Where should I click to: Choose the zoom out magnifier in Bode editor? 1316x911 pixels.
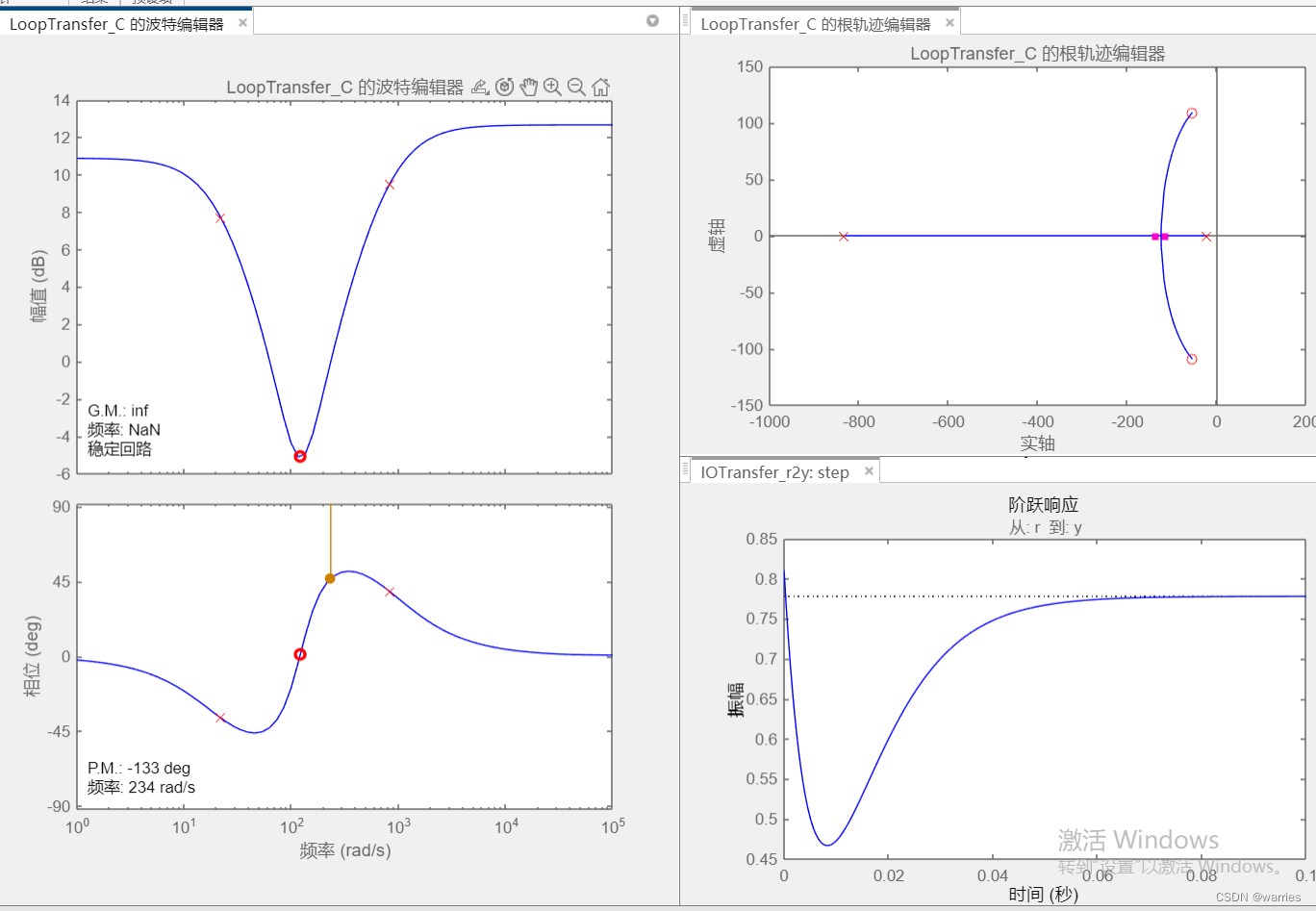[576, 88]
